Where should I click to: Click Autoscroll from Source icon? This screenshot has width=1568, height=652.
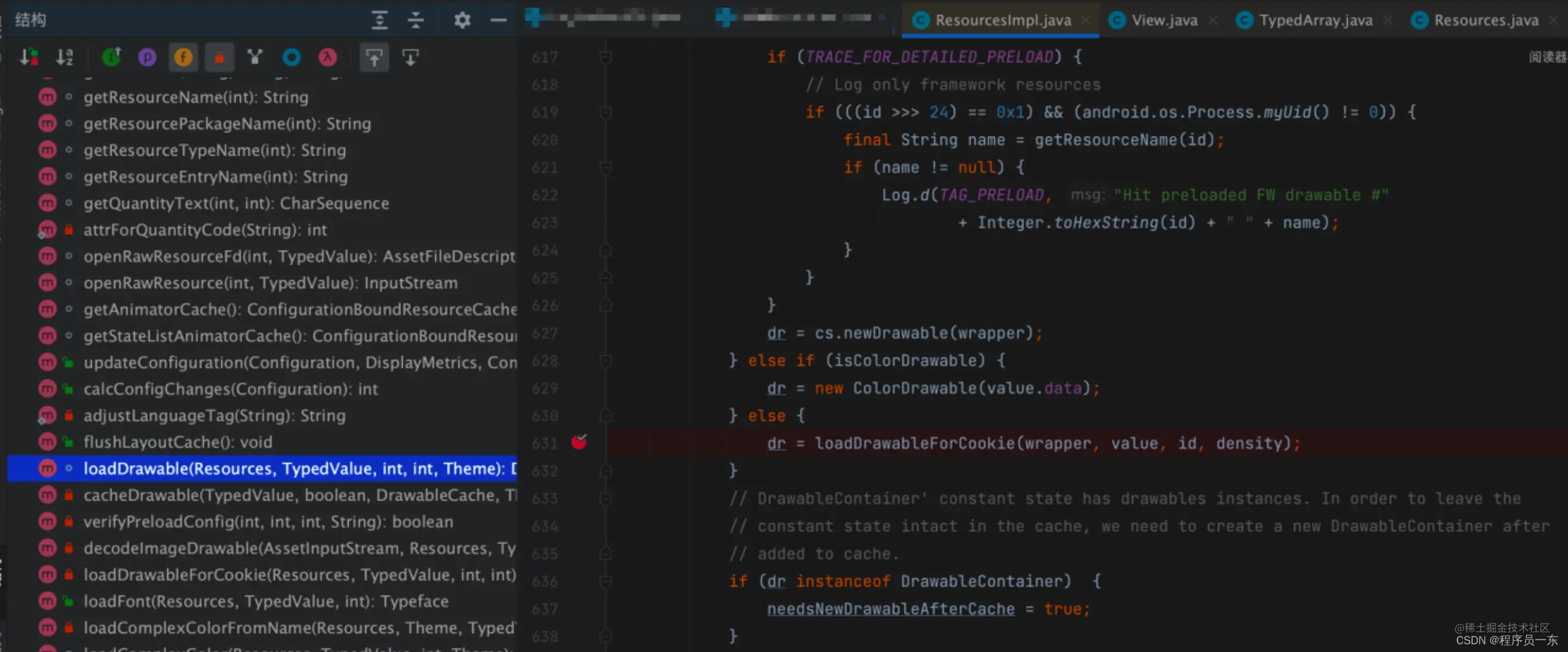click(410, 57)
